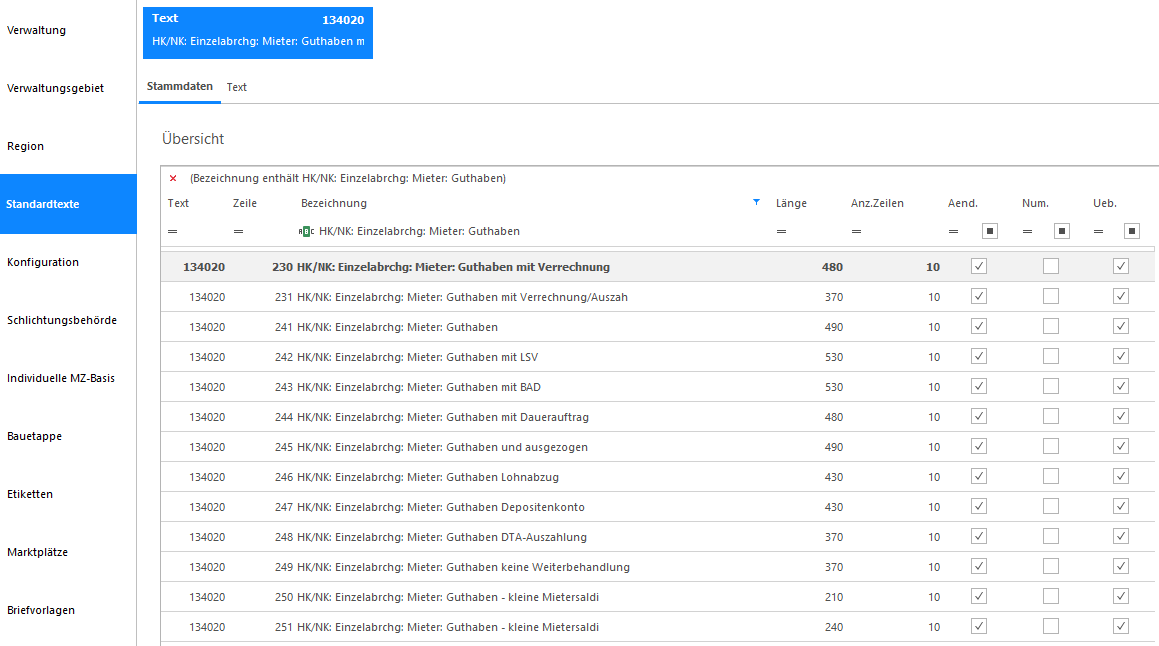Sort by the Länge column header
The width and height of the screenshot is (1159, 646).
[791, 203]
